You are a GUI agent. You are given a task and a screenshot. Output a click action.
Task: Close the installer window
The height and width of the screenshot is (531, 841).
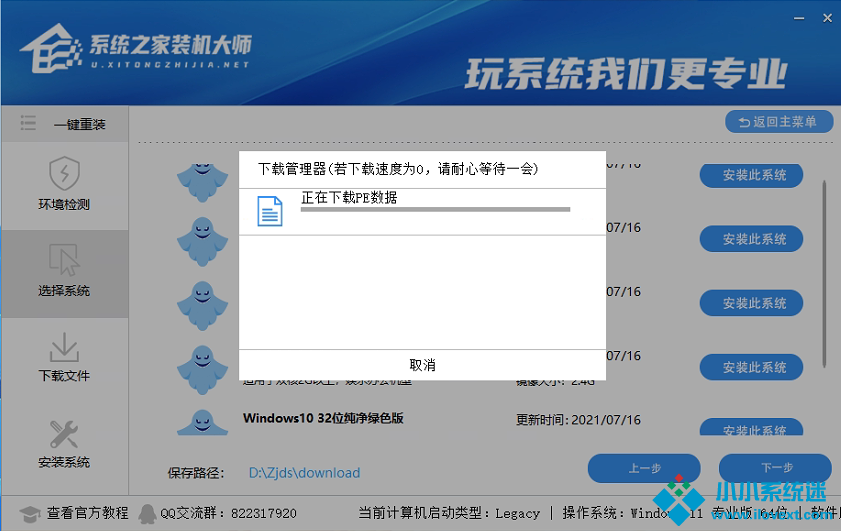tap(827, 18)
